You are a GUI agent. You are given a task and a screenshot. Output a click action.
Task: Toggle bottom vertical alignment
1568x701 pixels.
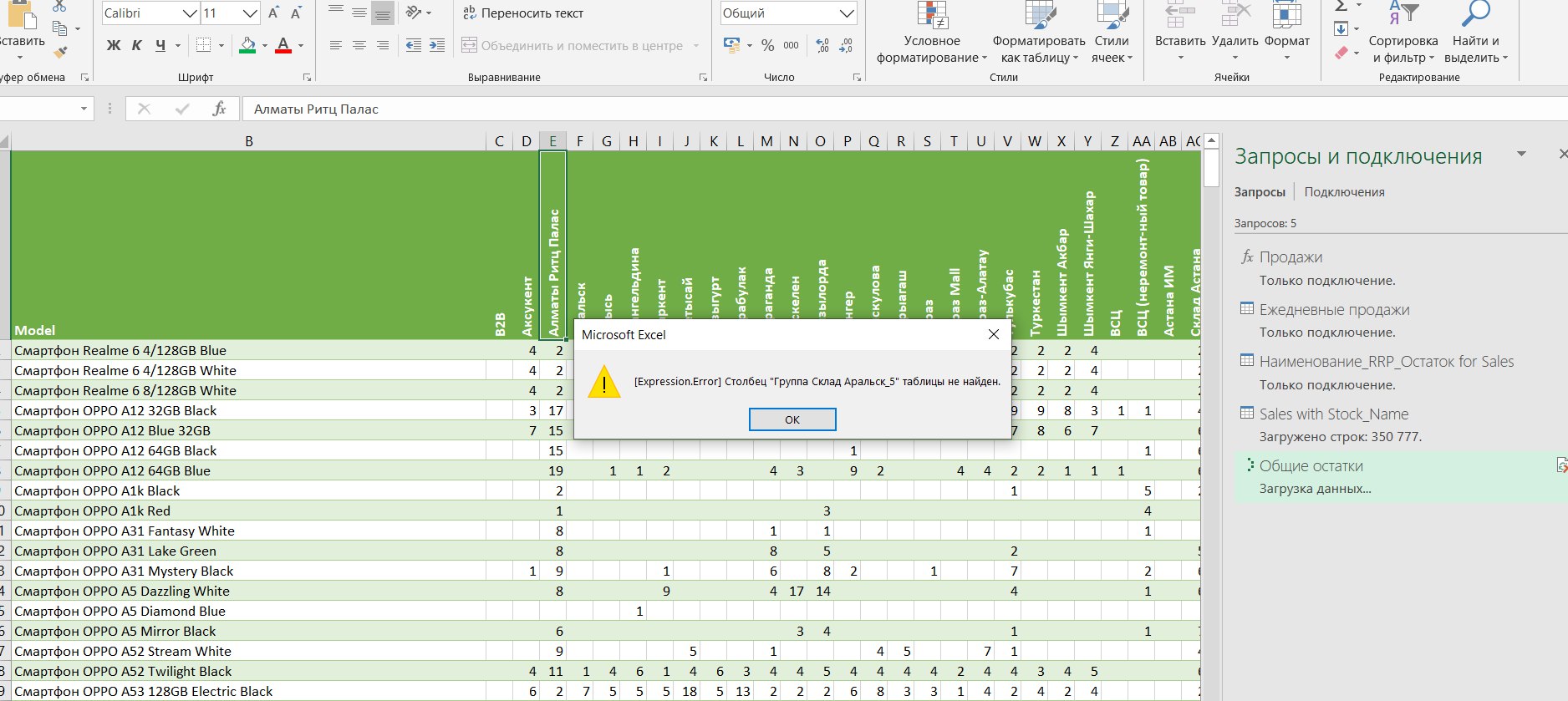click(383, 12)
